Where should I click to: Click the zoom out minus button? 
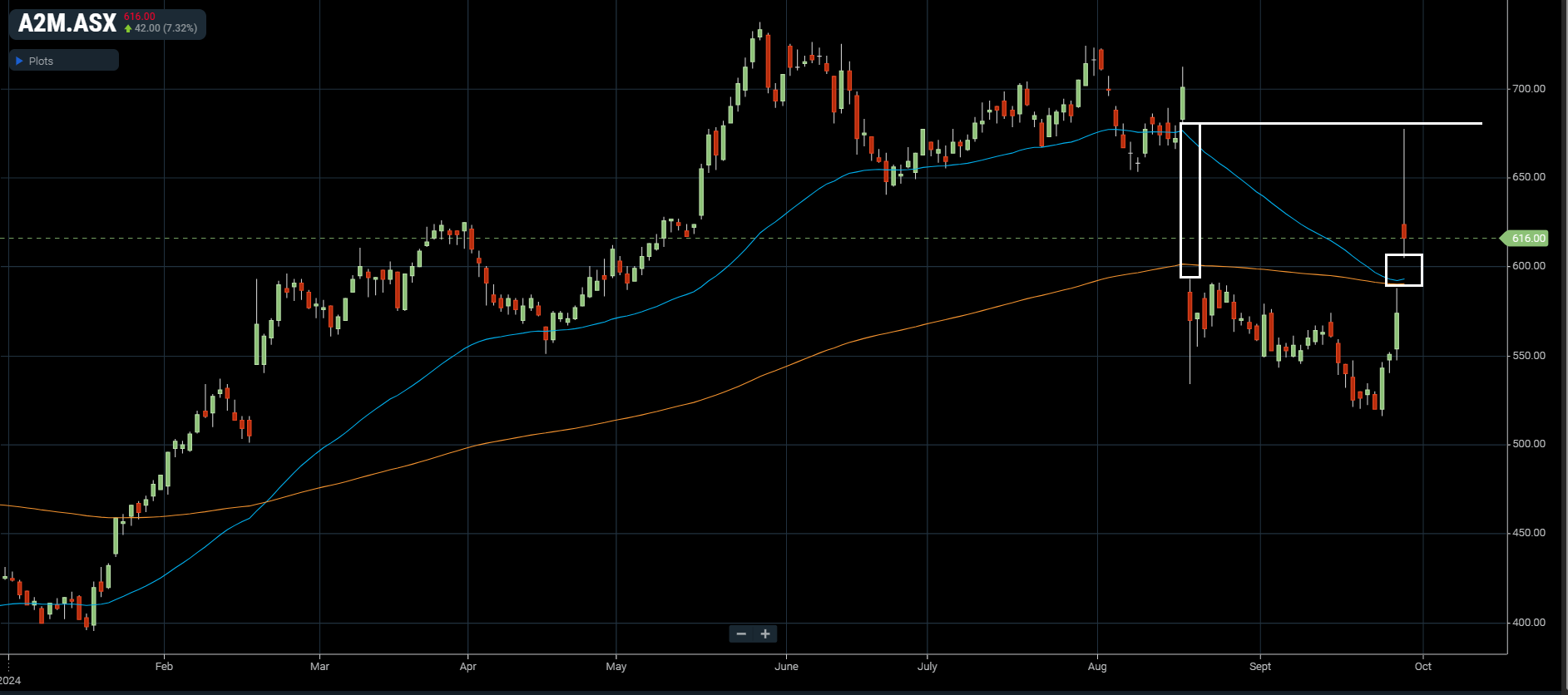click(x=741, y=634)
